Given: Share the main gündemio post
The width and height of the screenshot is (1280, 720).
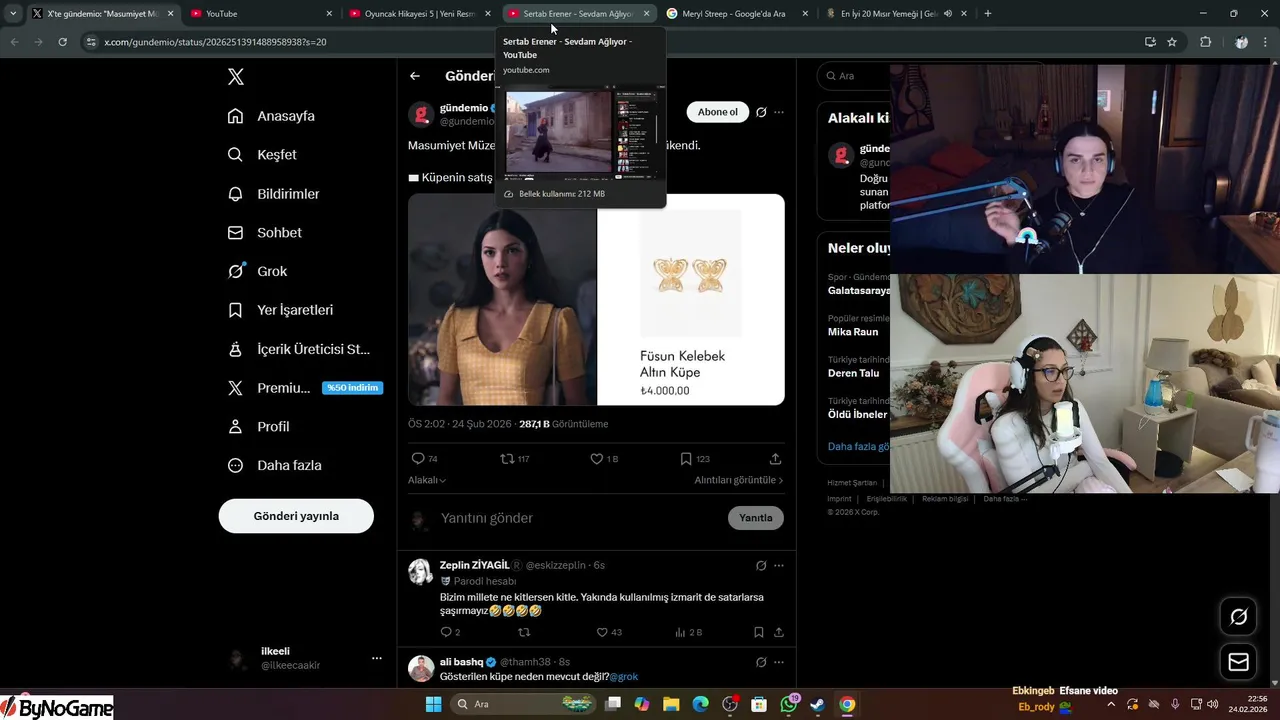Looking at the screenshot, I should tap(775, 459).
